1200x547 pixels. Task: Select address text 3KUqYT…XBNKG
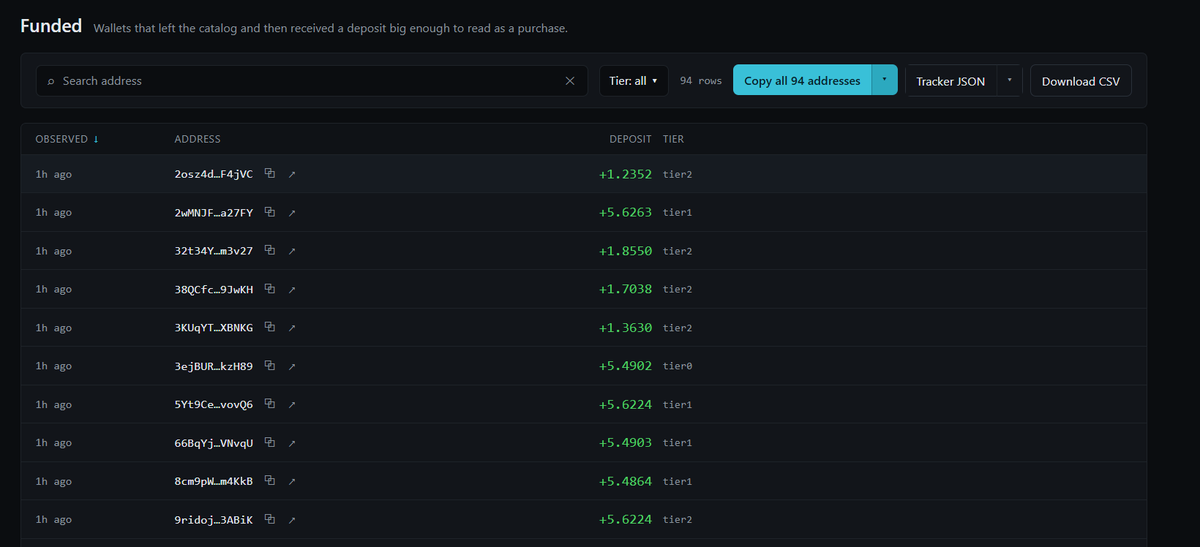pos(214,328)
